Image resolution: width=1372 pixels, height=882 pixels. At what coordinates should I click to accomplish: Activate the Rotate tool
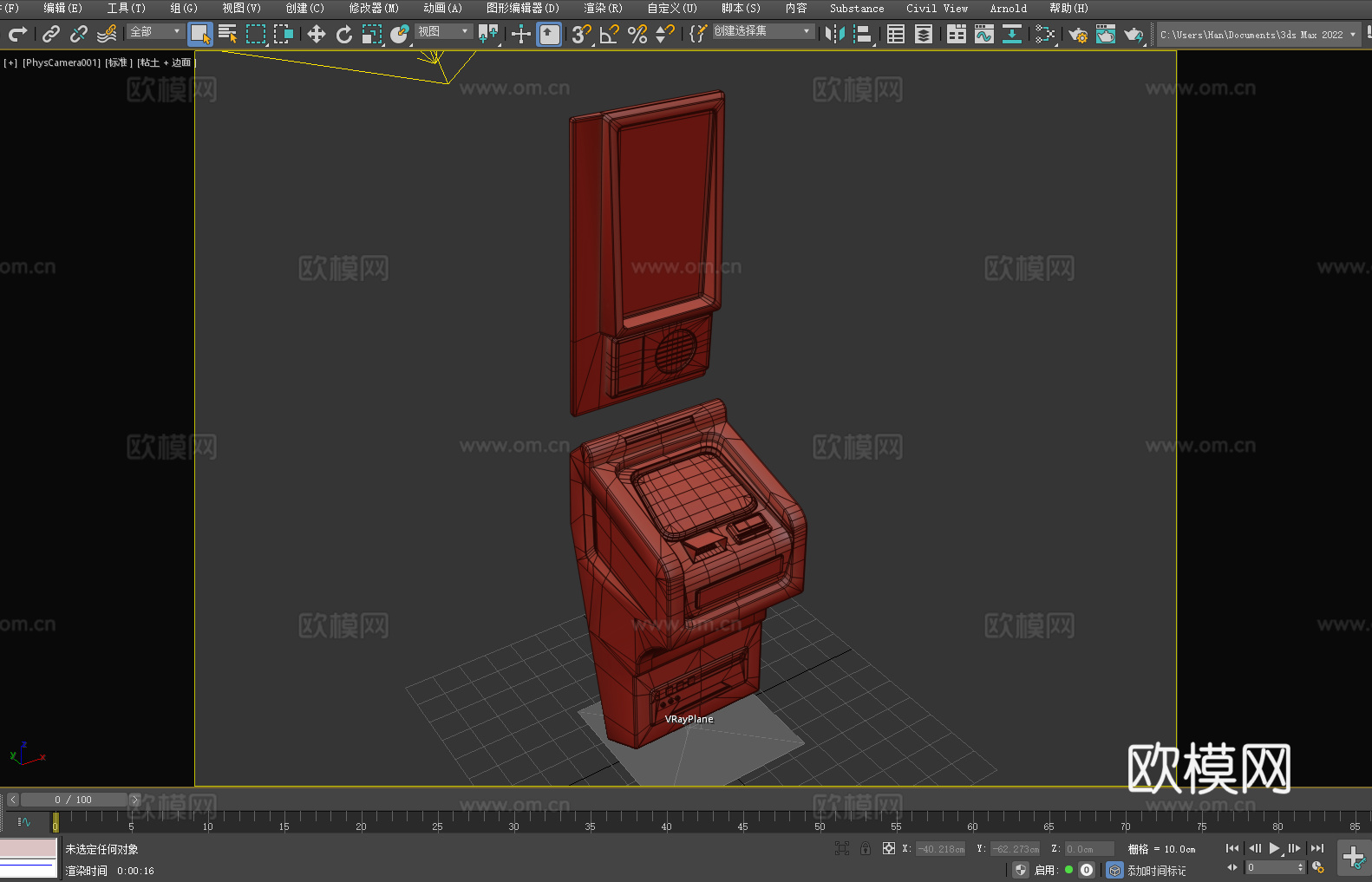tap(344, 34)
